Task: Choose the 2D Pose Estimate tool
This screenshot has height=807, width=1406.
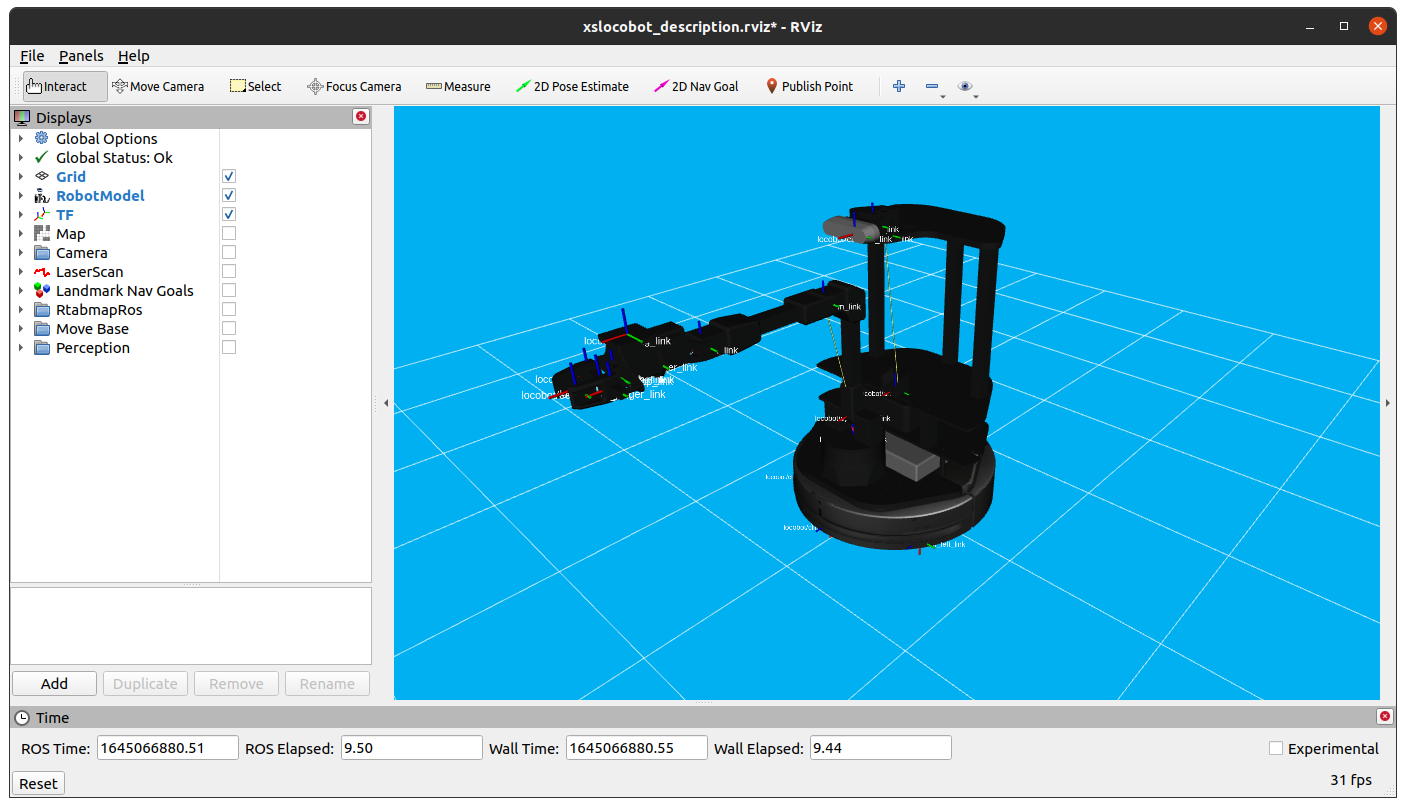Action: point(572,87)
